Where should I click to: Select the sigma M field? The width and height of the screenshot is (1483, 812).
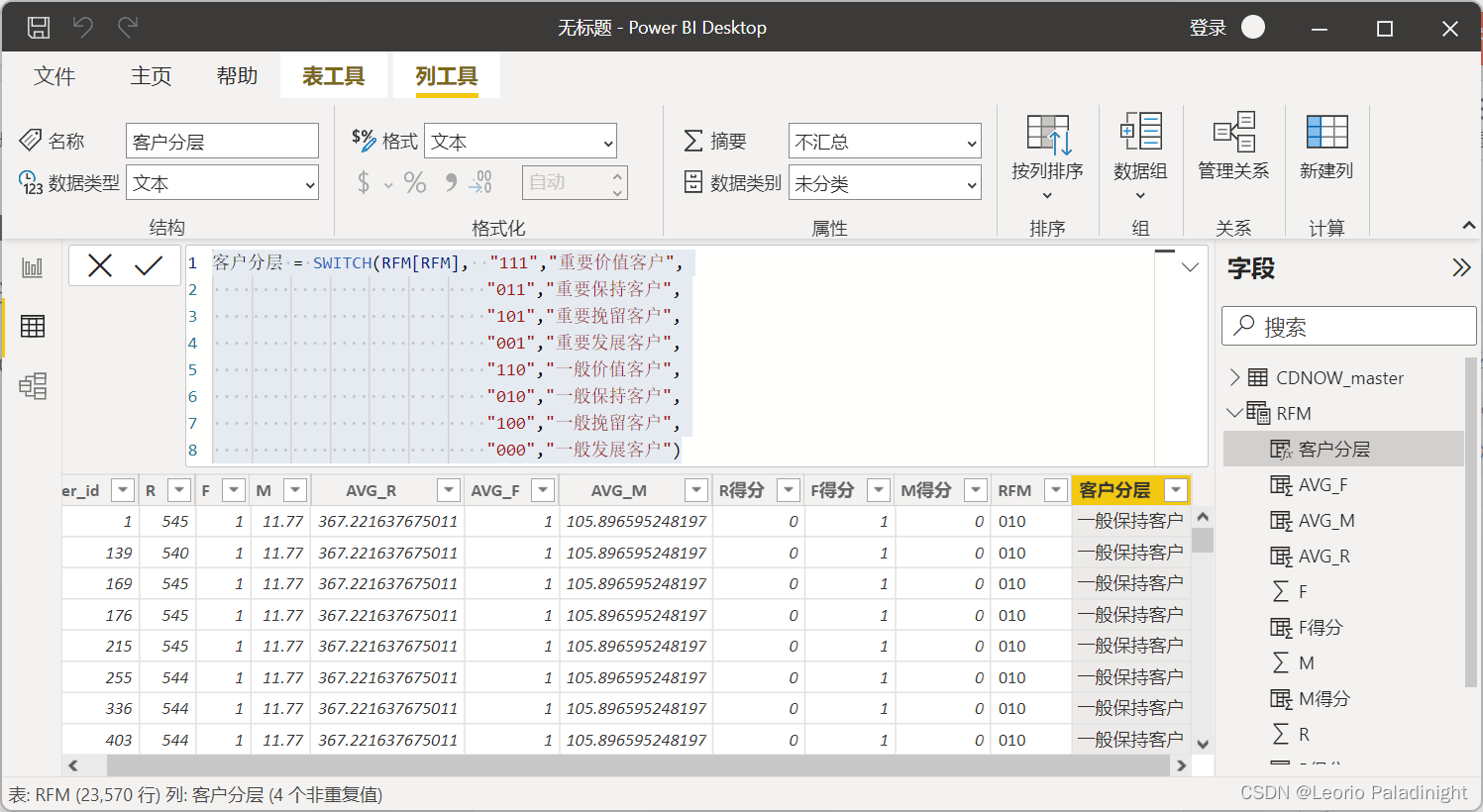1343,662
